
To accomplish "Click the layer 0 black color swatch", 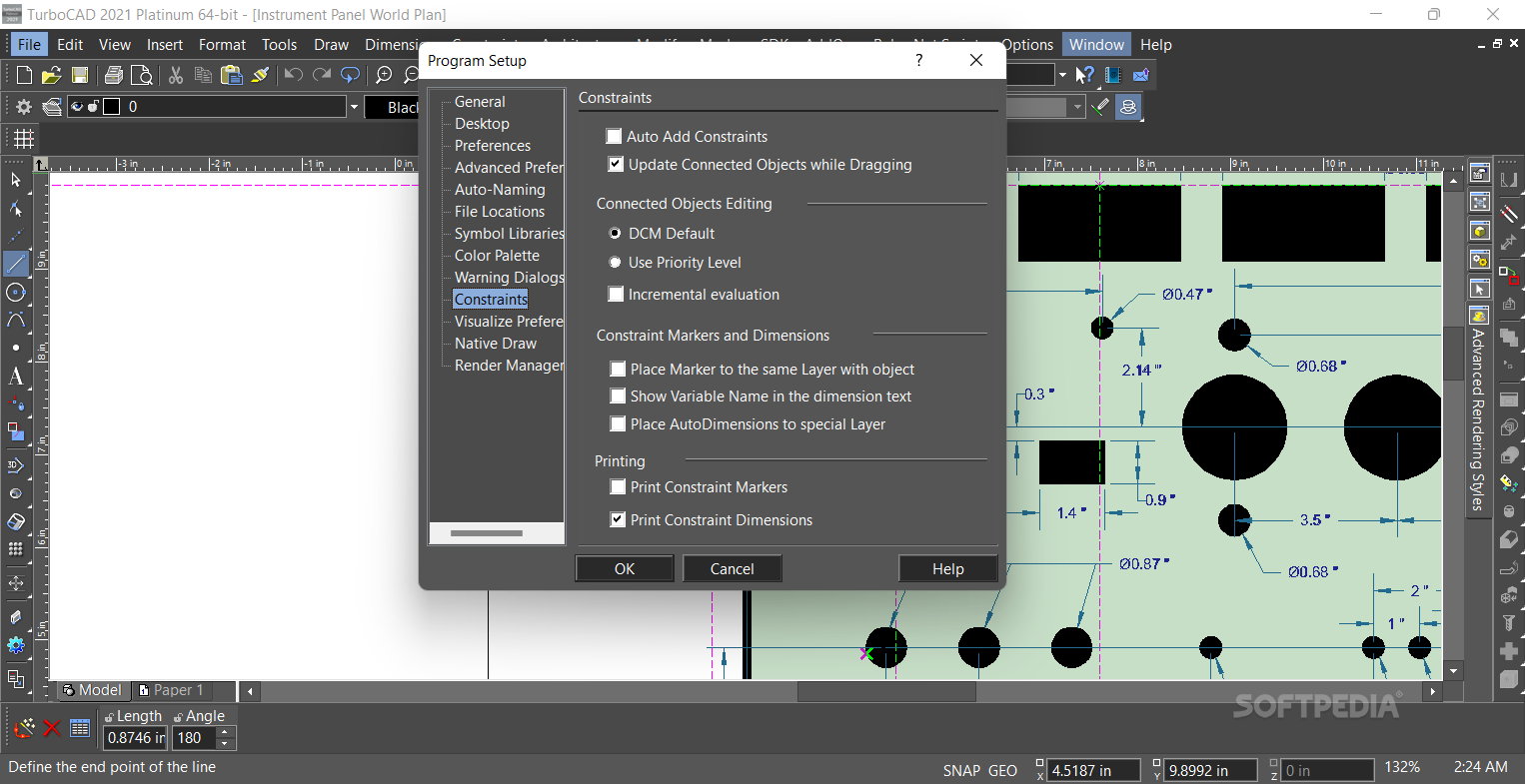I will click(x=111, y=107).
